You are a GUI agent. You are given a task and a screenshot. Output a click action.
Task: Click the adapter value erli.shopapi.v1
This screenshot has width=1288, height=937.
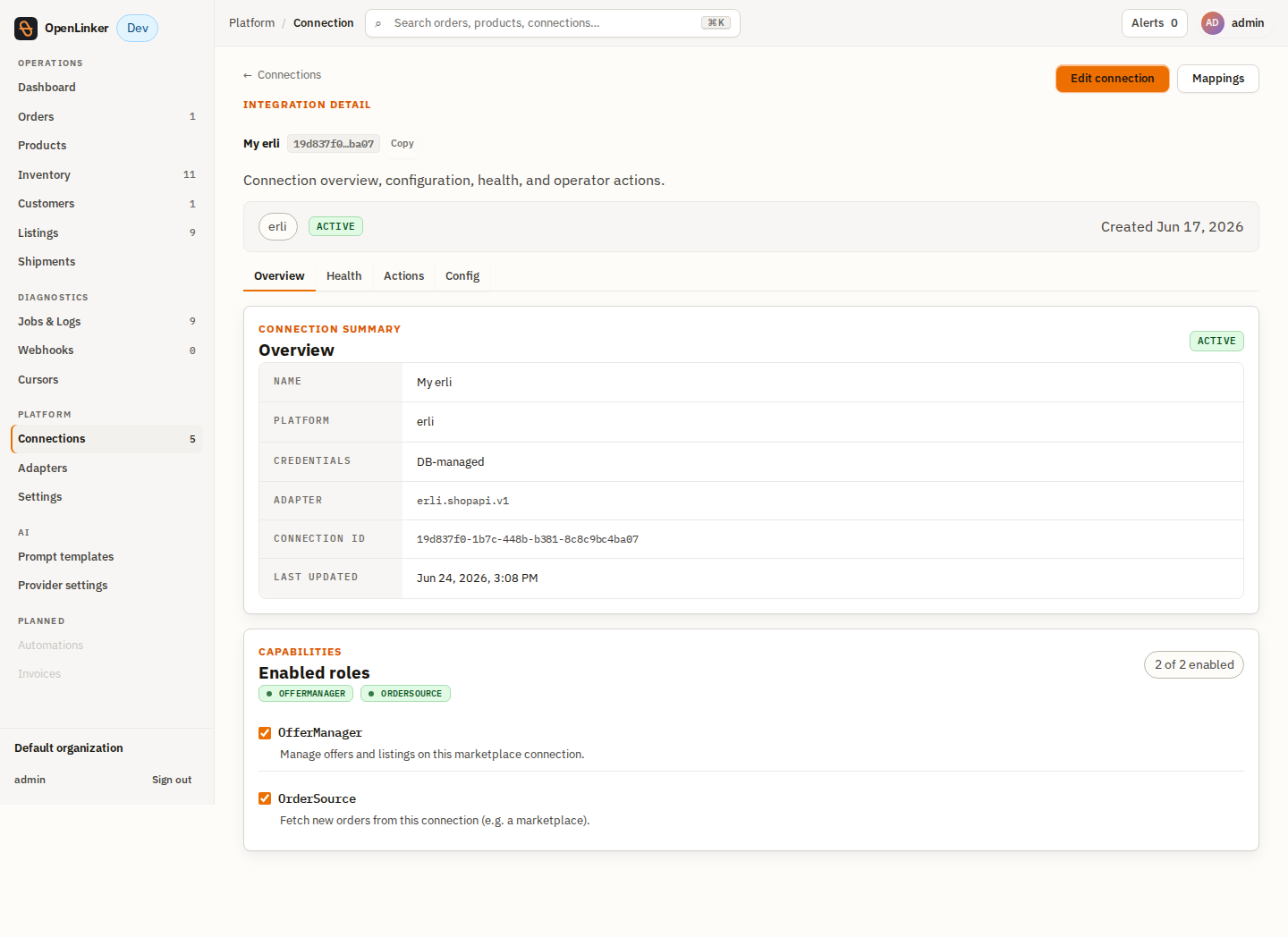tap(462, 502)
